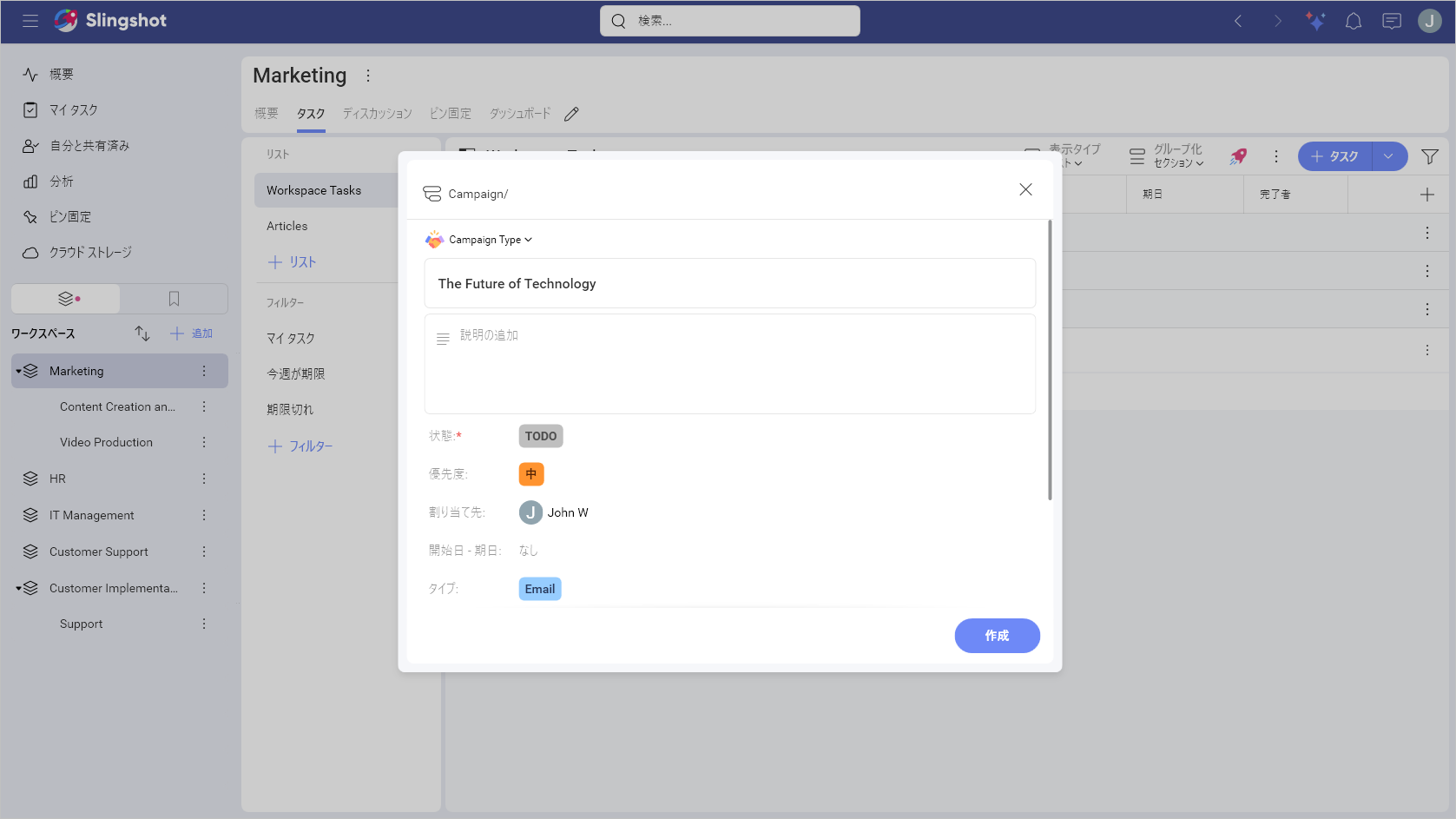Open the user avatar J menu

tap(1430, 21)
